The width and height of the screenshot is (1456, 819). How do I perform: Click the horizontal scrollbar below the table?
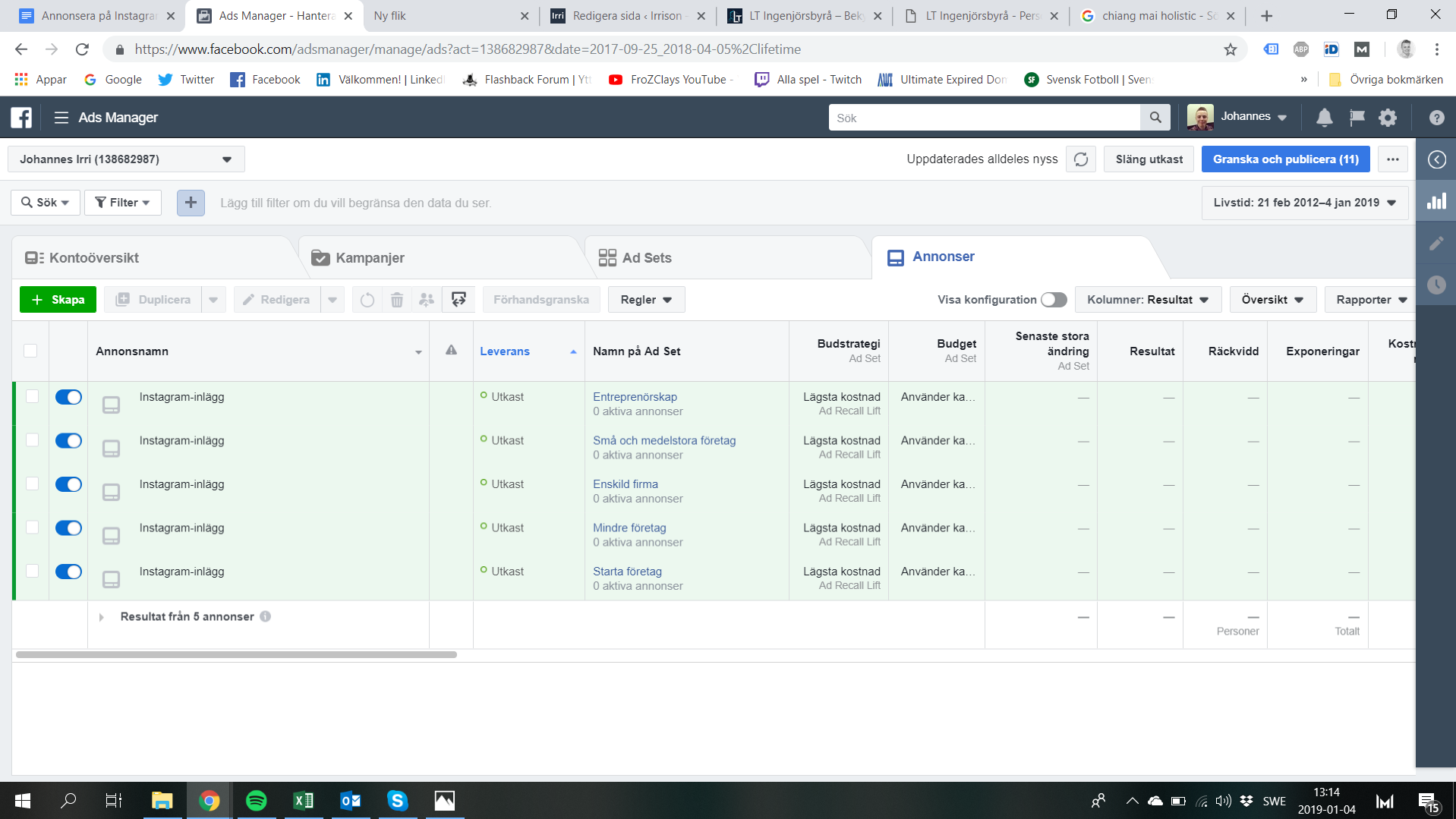(x=236, y=654)
